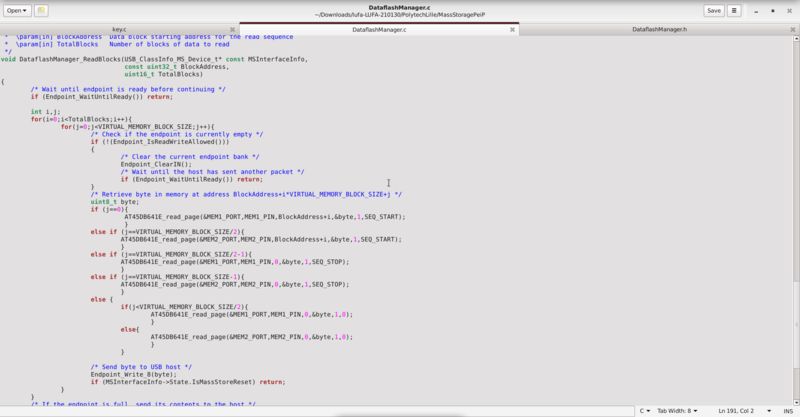Click the Save button

[x=713, y=10]
